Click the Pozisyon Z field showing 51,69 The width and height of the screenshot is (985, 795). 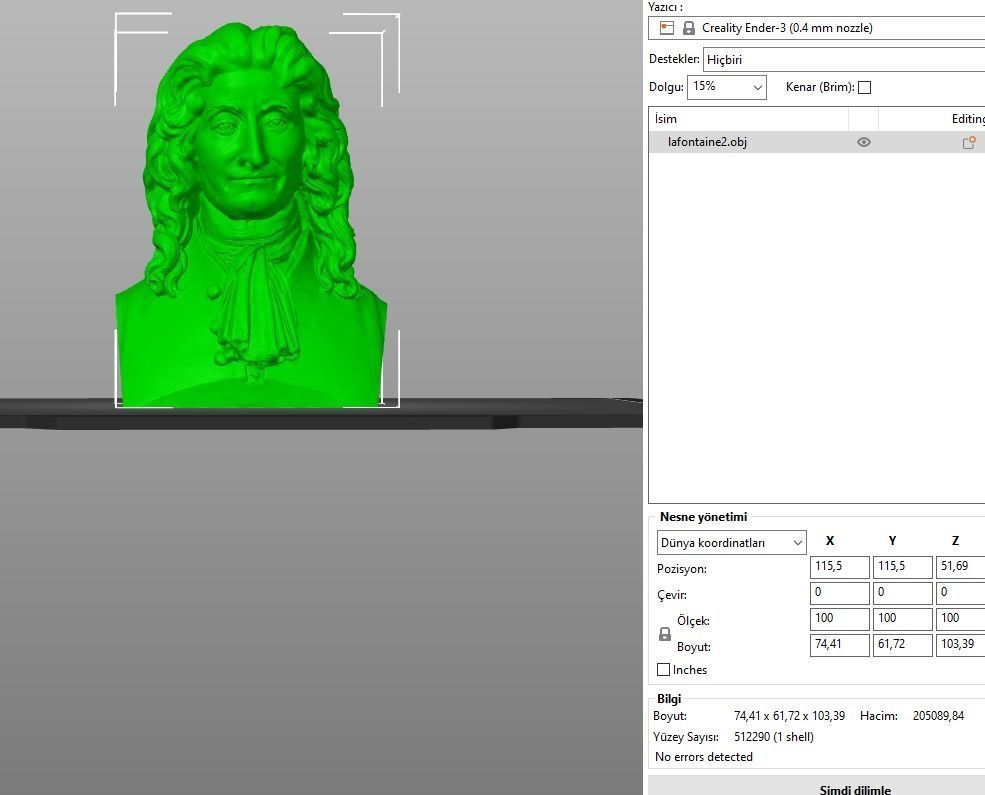(961, 567)
